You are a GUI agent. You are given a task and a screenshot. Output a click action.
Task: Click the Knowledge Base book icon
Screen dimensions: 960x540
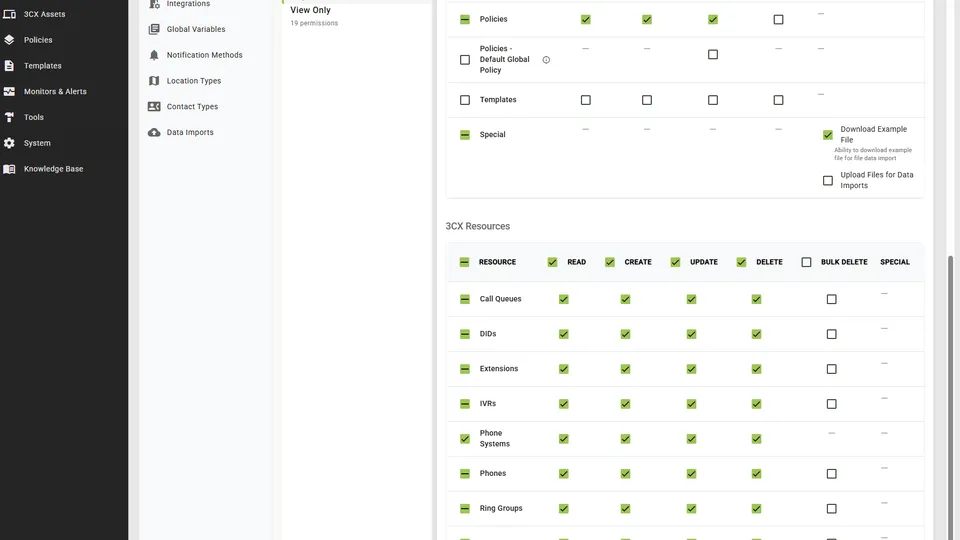[x=9, y=169]
